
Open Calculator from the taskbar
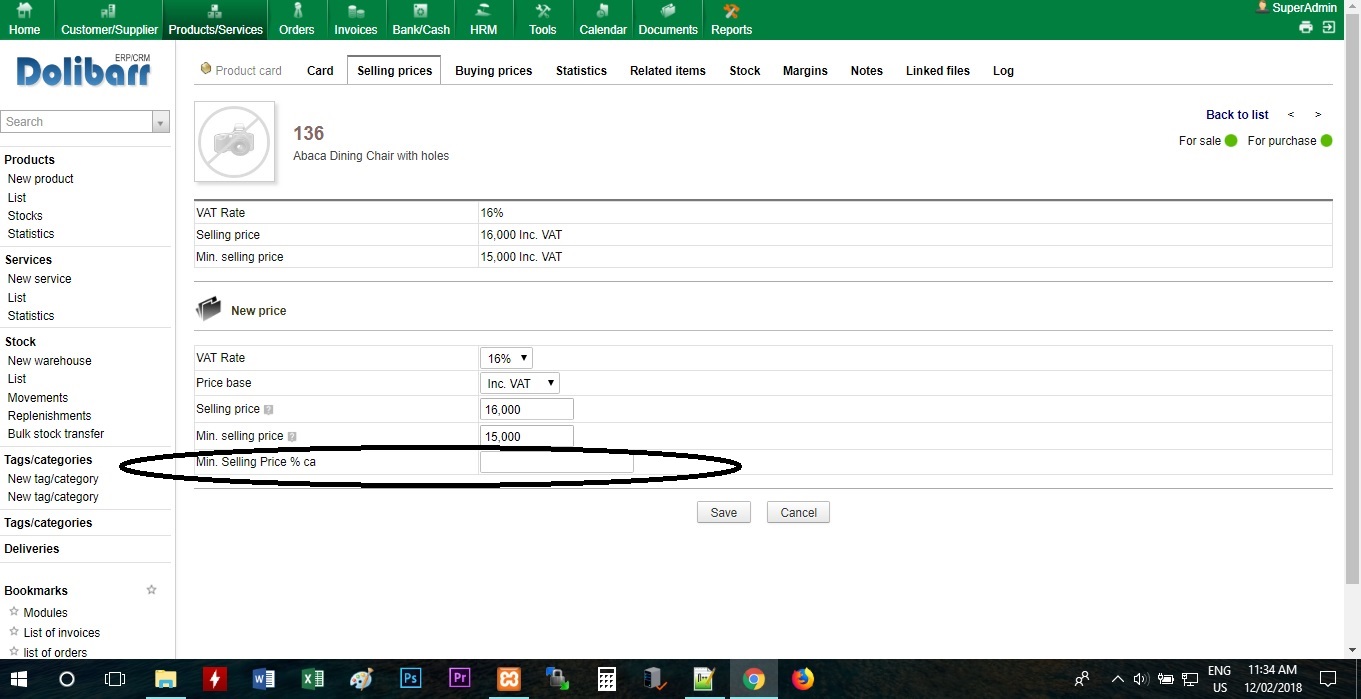tap(606, 679)
